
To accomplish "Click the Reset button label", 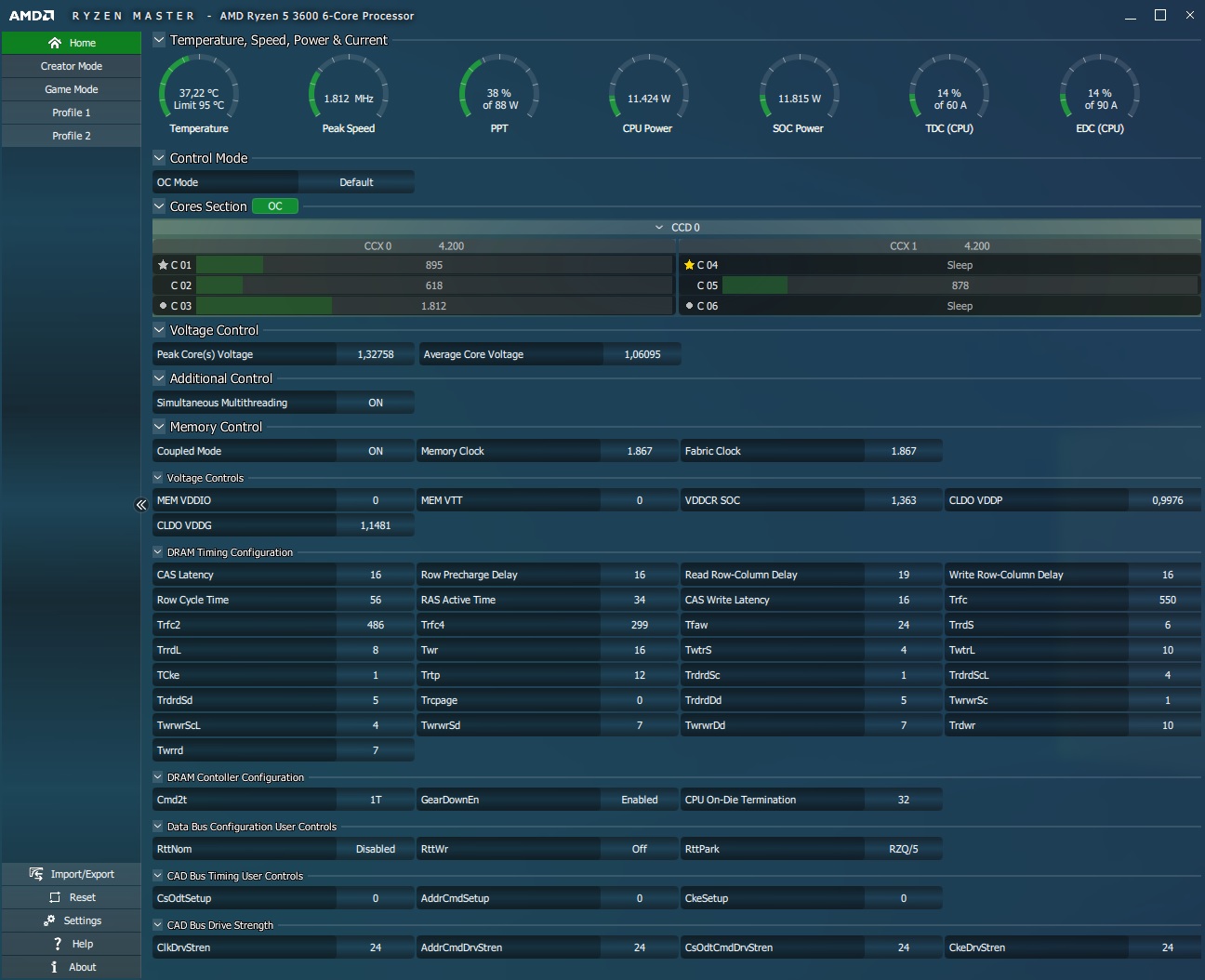I will pos(83,897).
